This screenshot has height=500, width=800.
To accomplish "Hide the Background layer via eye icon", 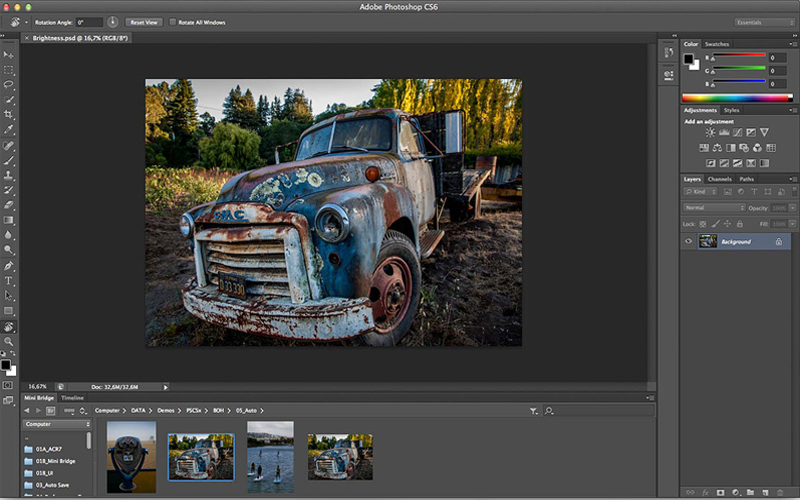I will click(688, 241).
